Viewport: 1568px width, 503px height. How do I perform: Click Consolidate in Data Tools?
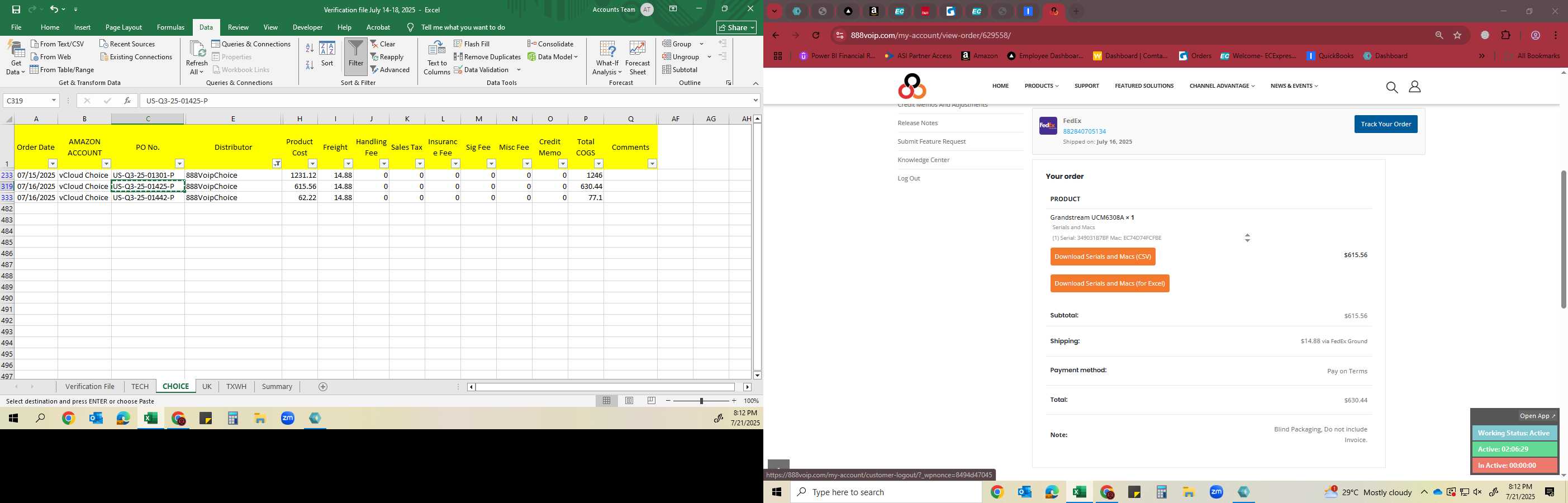point(550,44)
